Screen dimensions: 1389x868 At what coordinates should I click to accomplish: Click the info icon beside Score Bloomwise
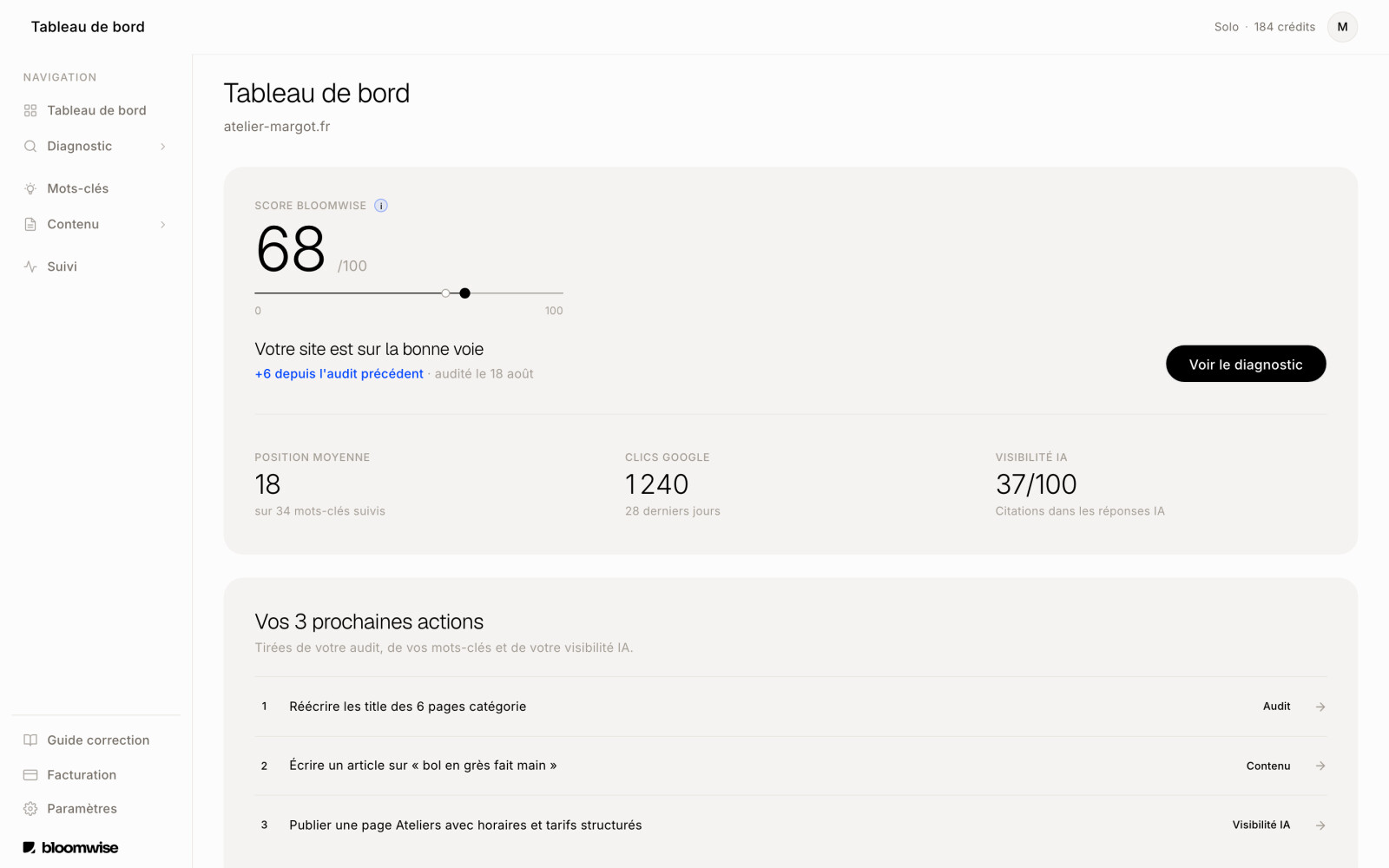(x=381, y=206)
